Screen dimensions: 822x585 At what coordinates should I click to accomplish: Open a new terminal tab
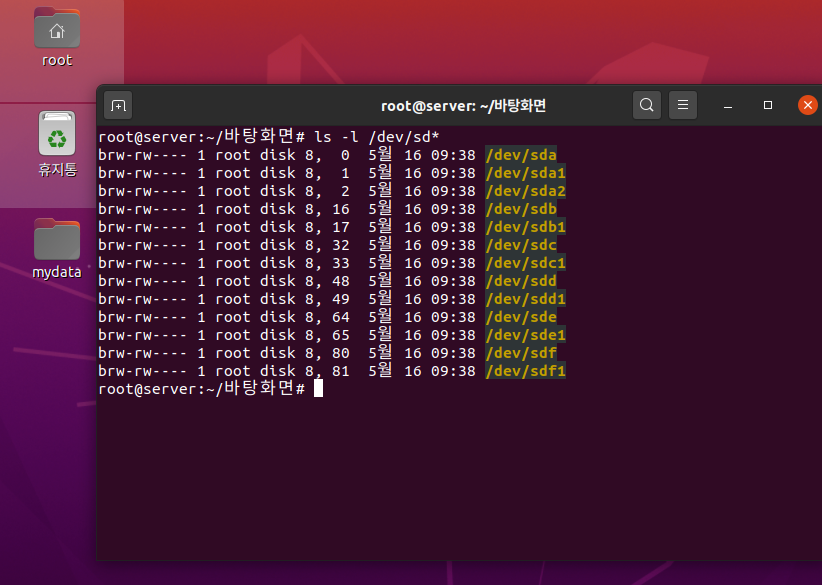(x=118, y=105)
